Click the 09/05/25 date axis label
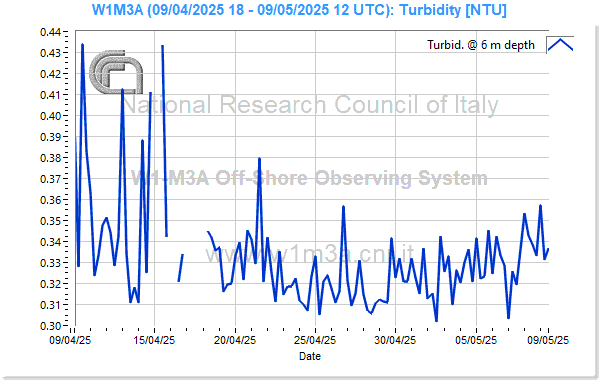Viewport: 600px width, 381px height. pos(548,340)
